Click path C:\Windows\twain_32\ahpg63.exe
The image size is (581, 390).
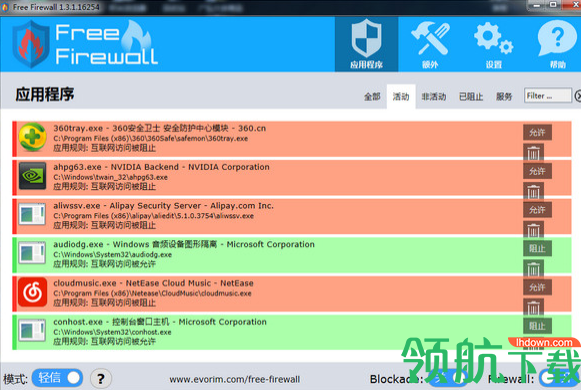pyautogui.click(x=110, y=177)
